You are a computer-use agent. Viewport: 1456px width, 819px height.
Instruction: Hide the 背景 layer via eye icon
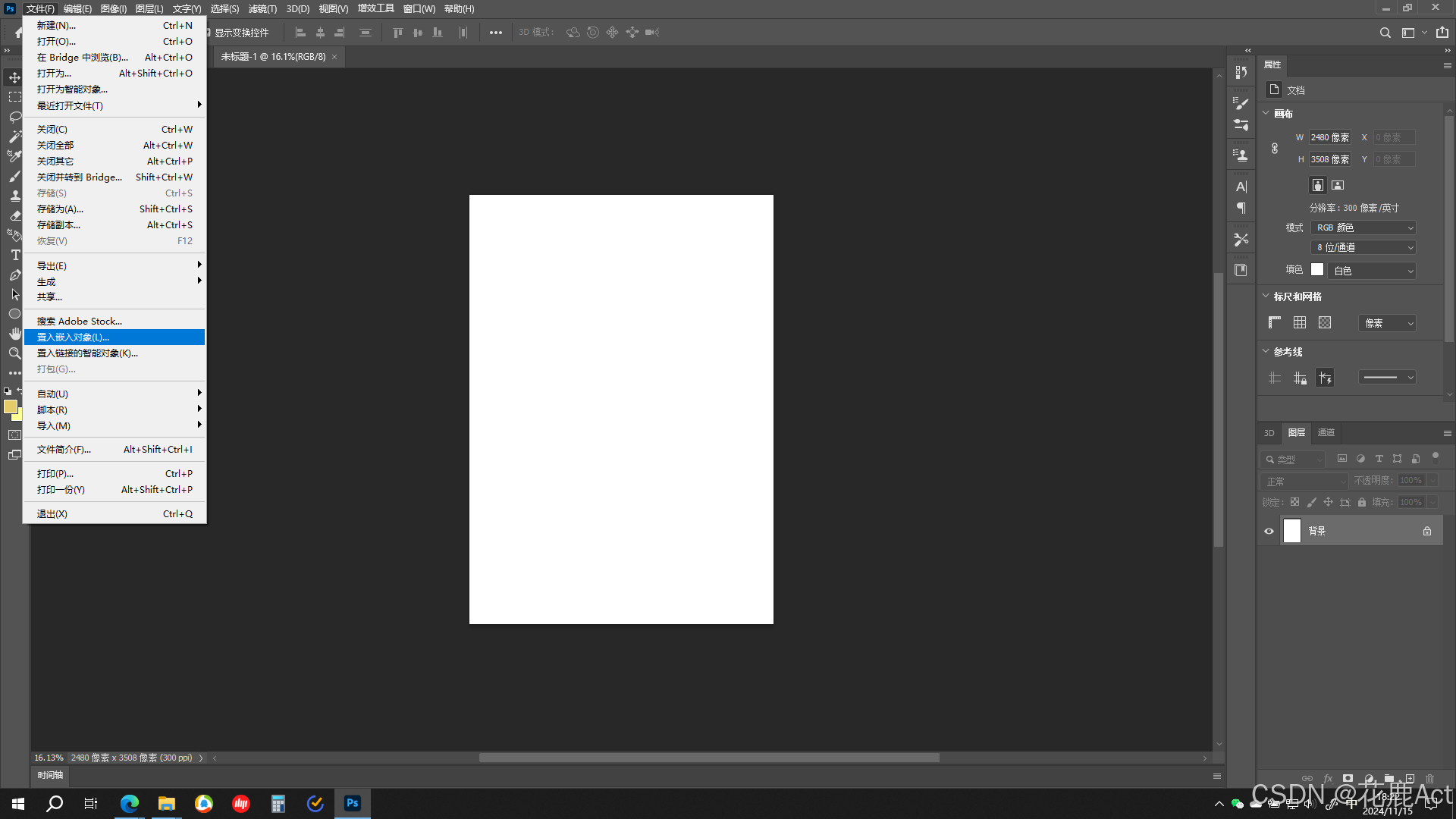tap(1269, 531)
